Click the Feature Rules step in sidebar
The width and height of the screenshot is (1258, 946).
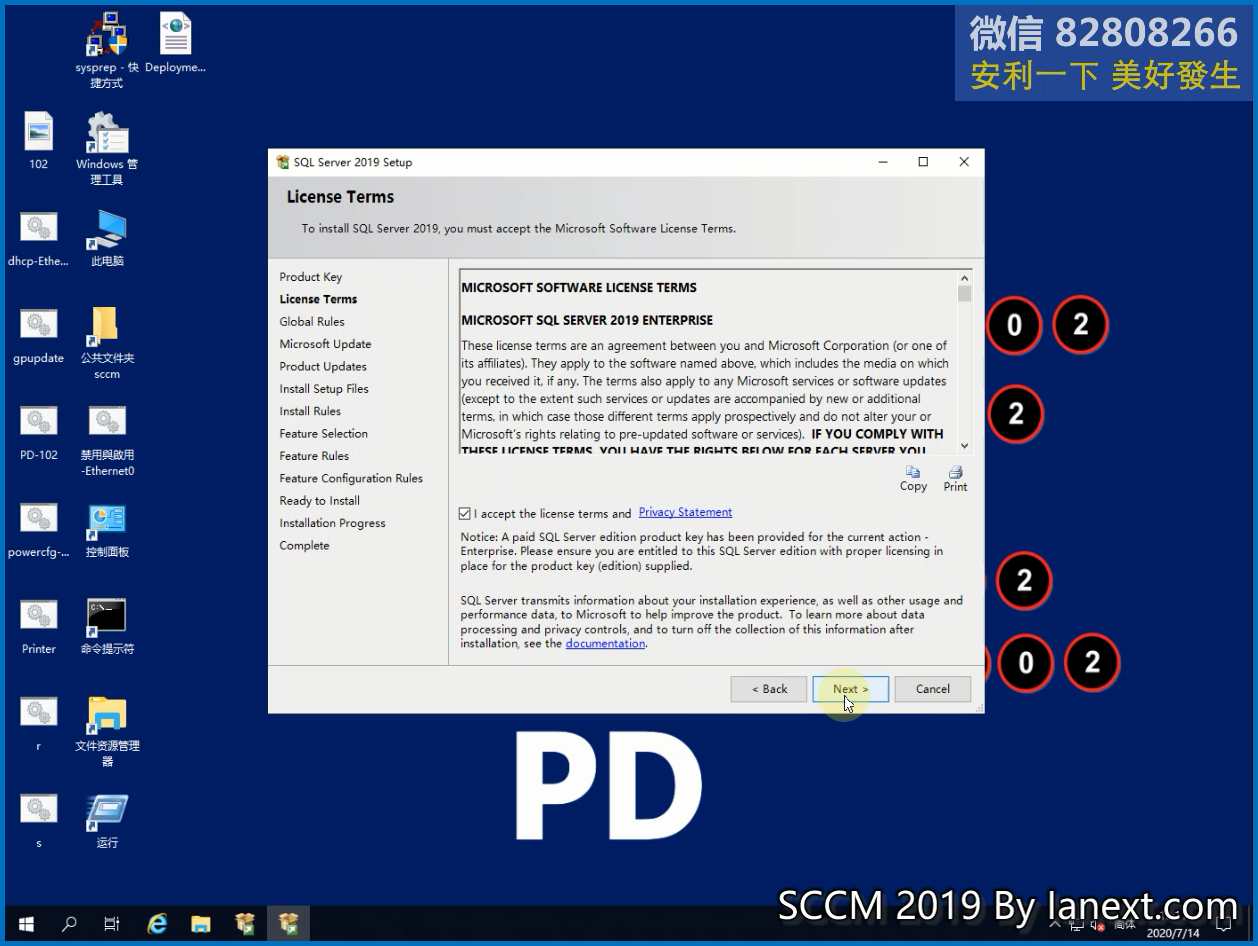tap(314, 456)
